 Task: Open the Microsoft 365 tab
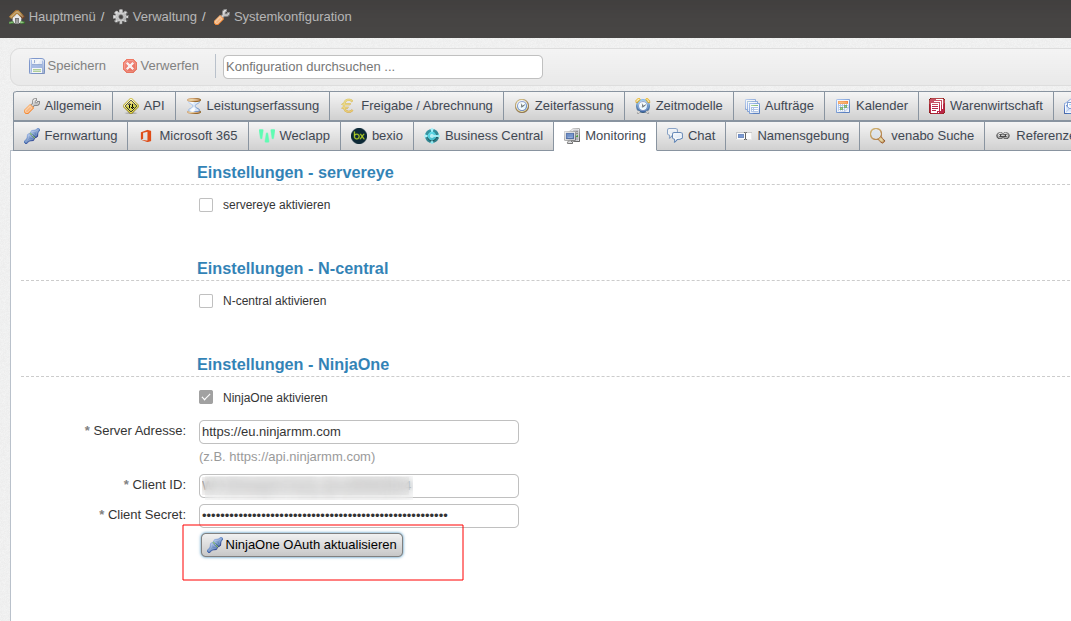pyautogui.click(x=188, y=136)
